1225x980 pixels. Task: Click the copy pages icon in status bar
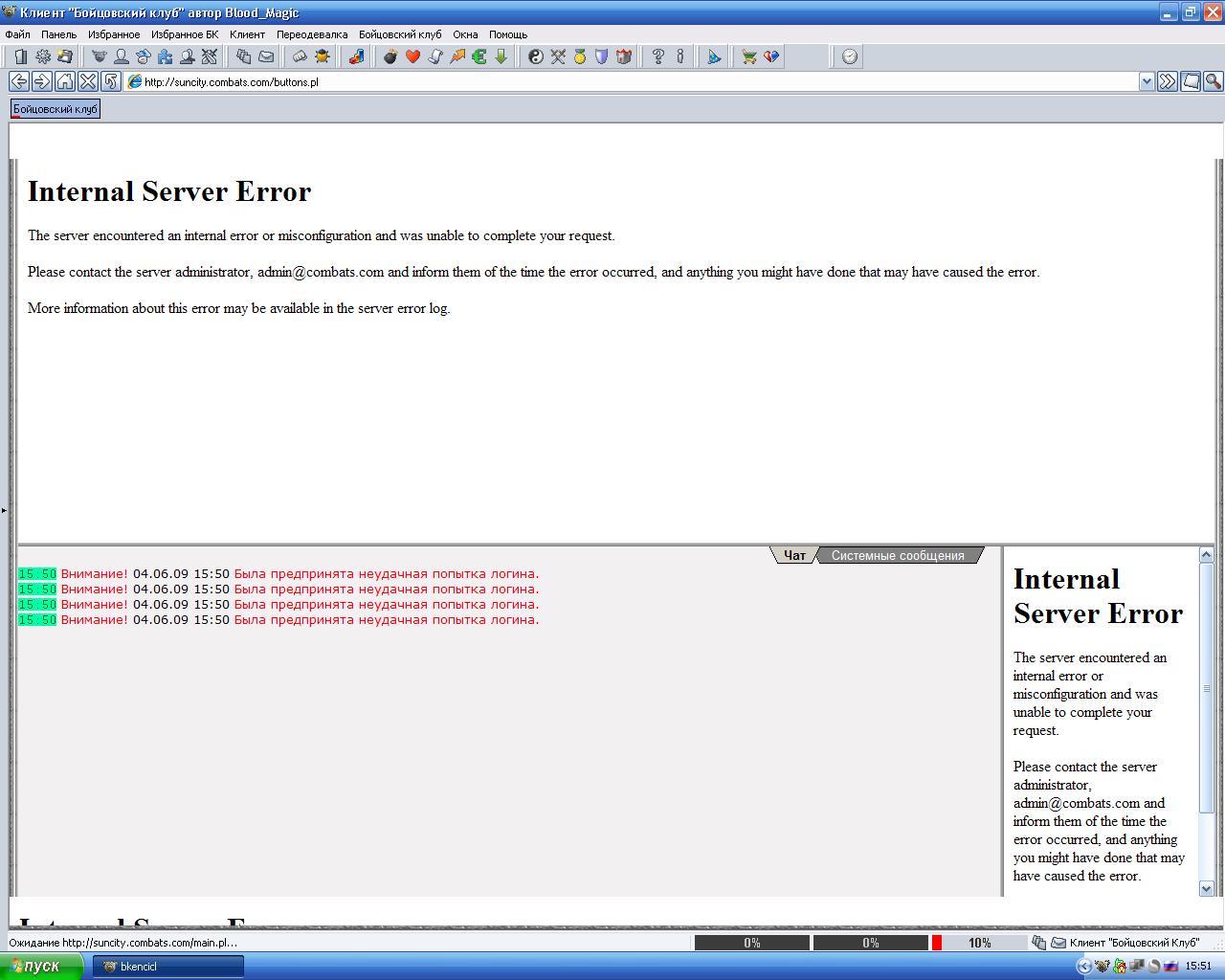click(1039, 943)
